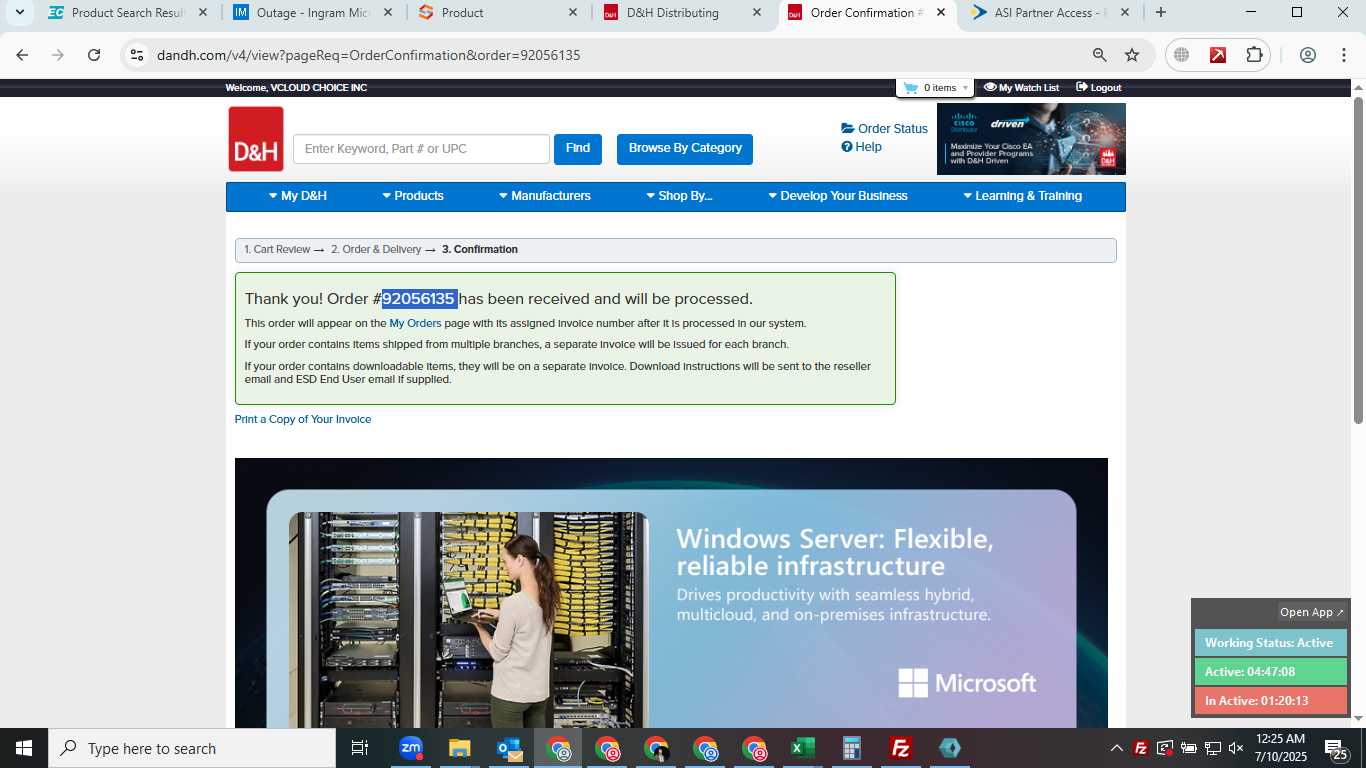This screenshot has width=1366, height=768.
Task: Click the Open App button
Action: (x=1312, y=612)
